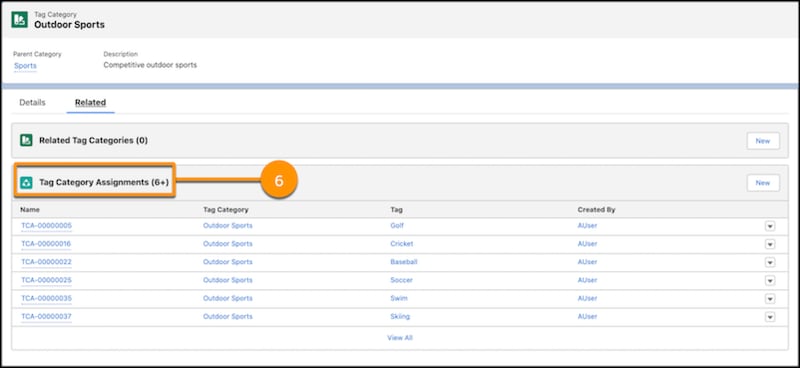
Task: Open row actions dropdown for TCA-00000035
Action: pyautogui.click(x=770, y=299)
